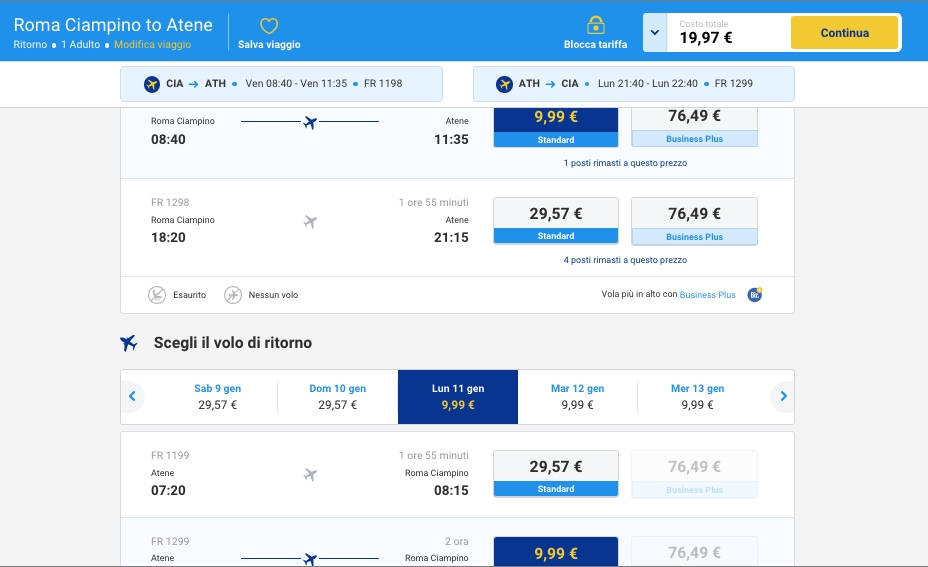Click the Esaurito sold-out legend icon
This screenshot has height=567, width=928.
[157, 295]
